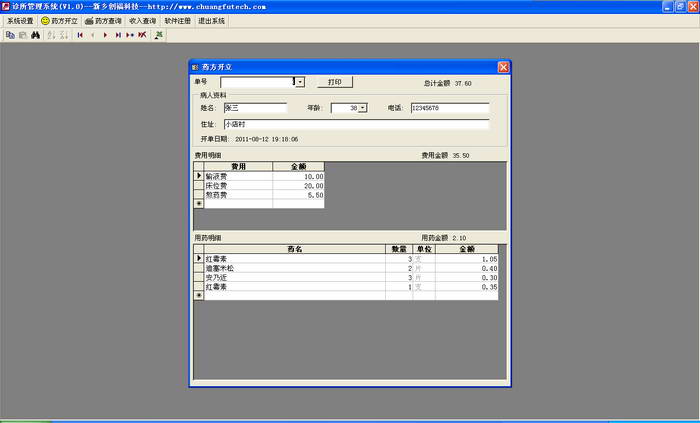This screenshot has height=423, width=700.
Task: Click the 软件注册 menu item
Action: tap(178, 20)
